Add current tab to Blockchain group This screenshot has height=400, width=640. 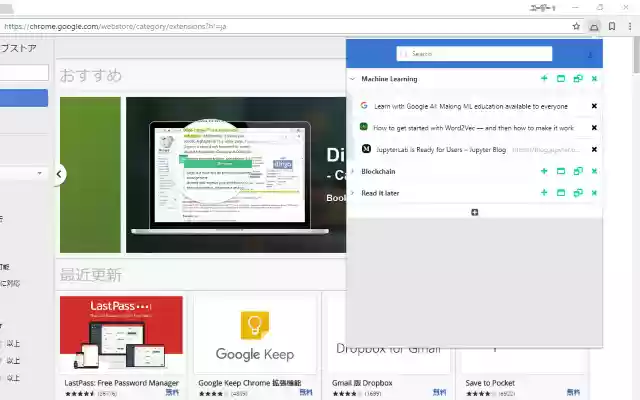pos(544,171)
